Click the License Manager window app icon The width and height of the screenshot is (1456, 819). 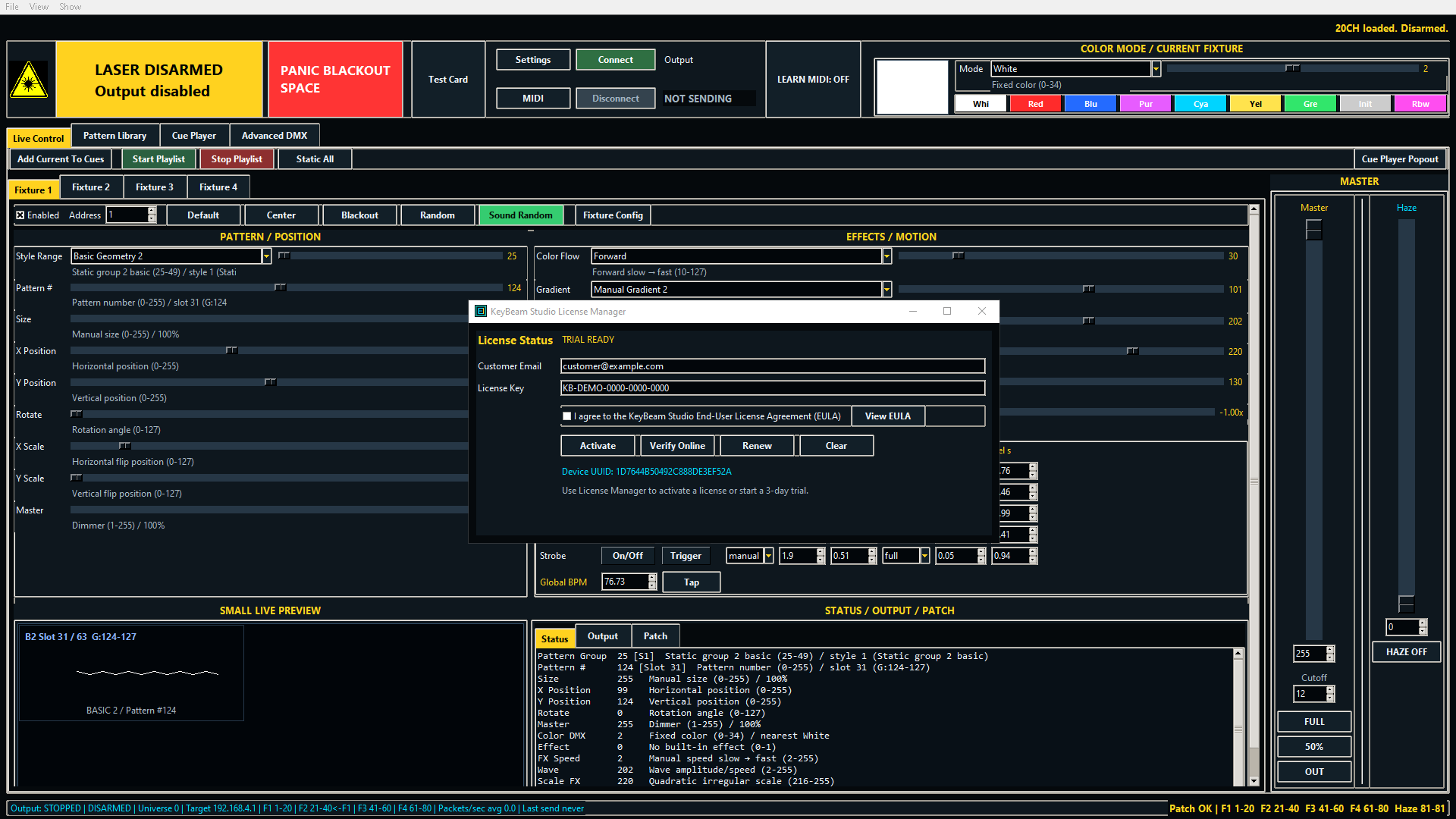click(x=480, y=311)
